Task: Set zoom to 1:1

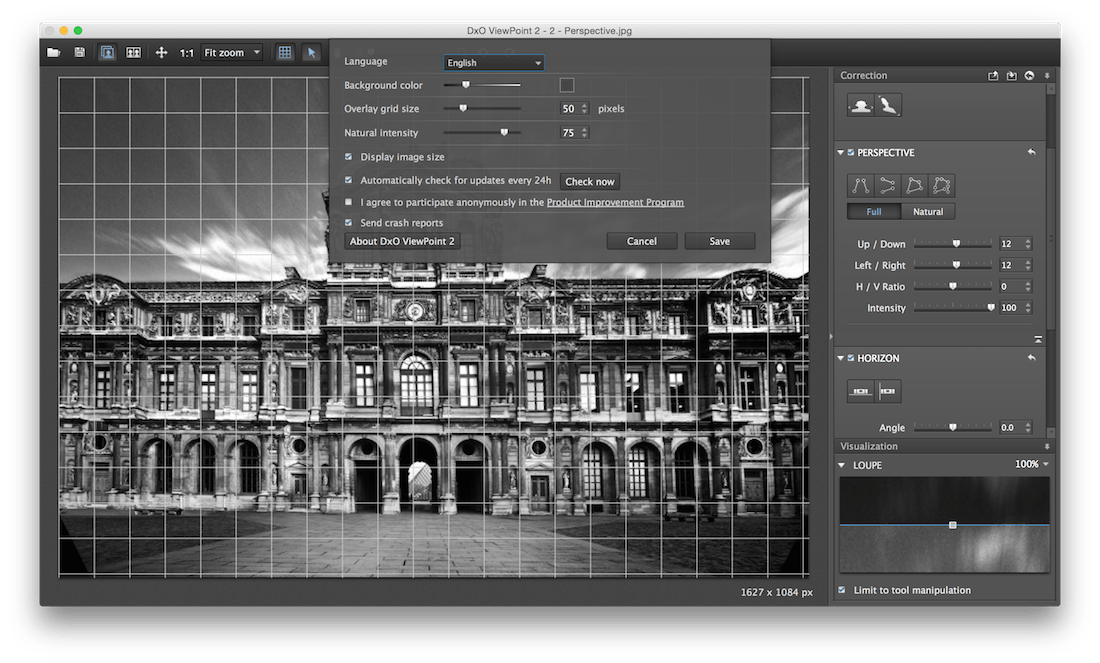Action: pyautogui.click(x=187, y=53)
